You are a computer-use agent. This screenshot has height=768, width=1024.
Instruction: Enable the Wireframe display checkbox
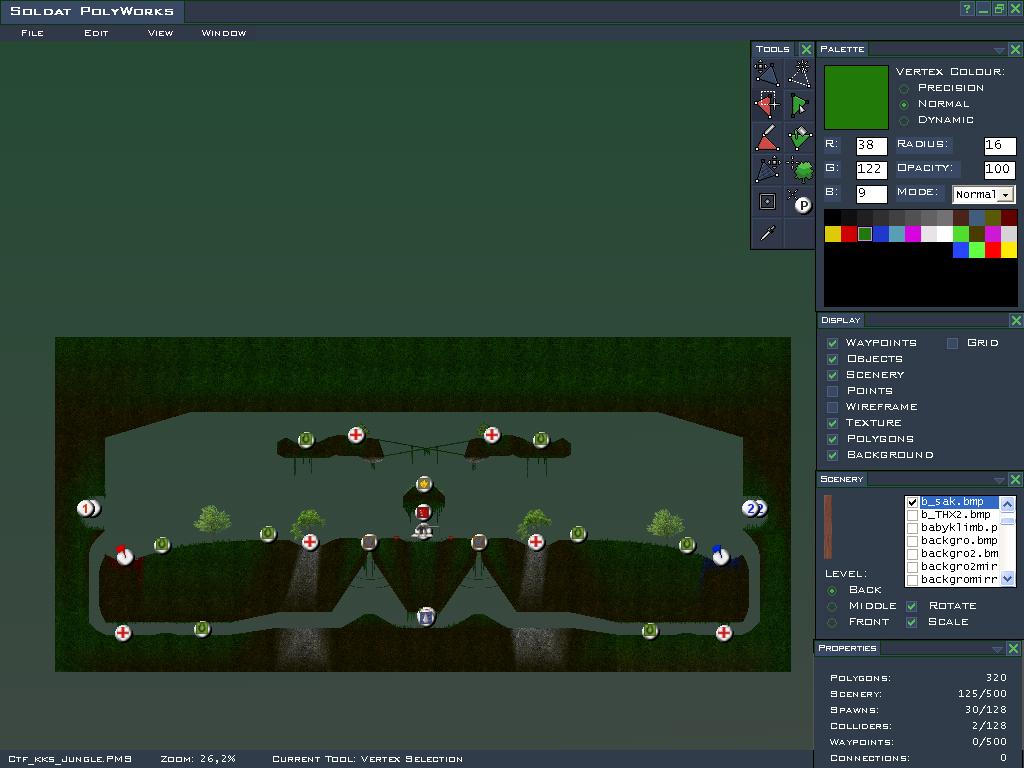(x=832, y=407)
